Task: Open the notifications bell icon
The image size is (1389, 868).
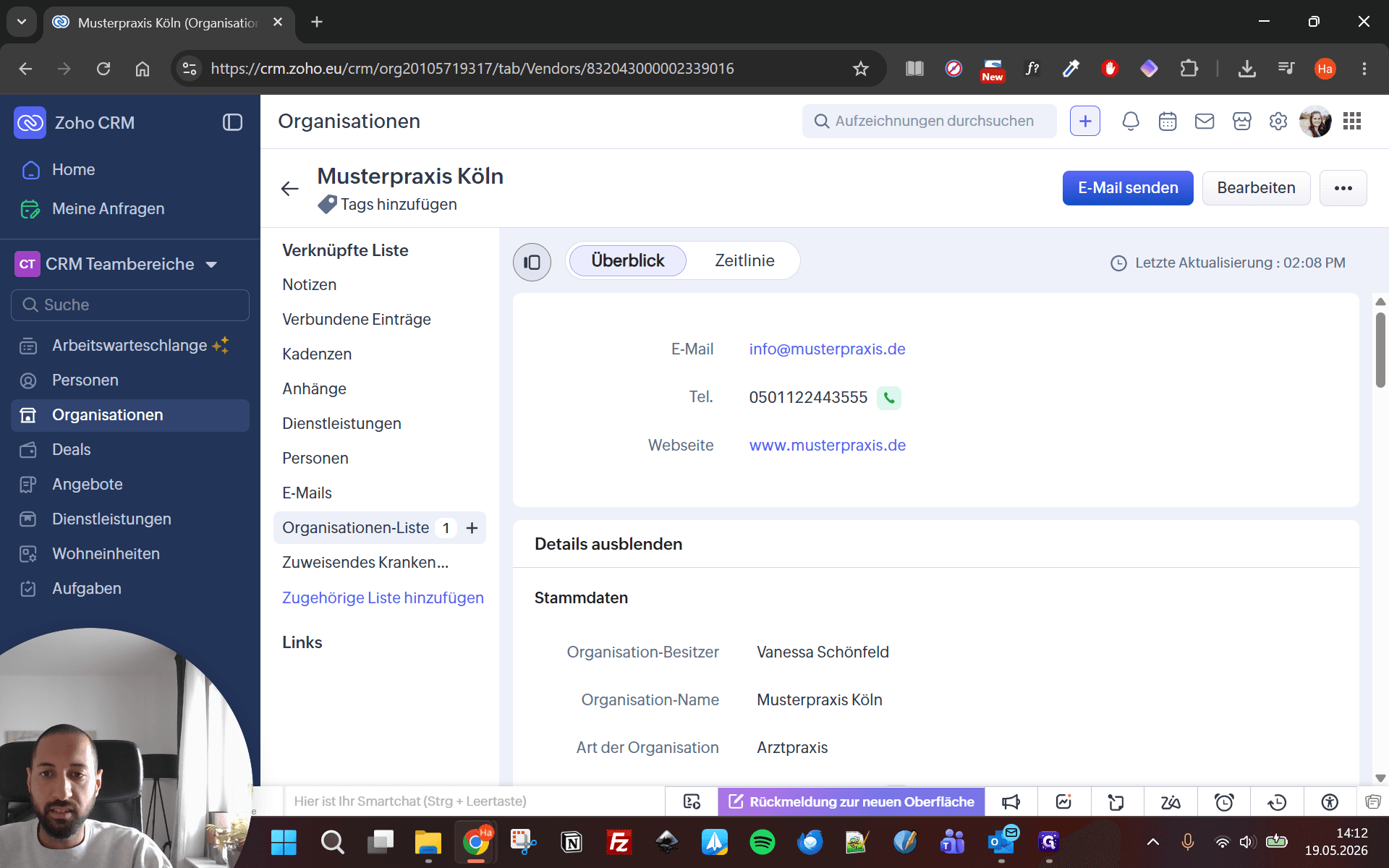Action: (1130, 121)
